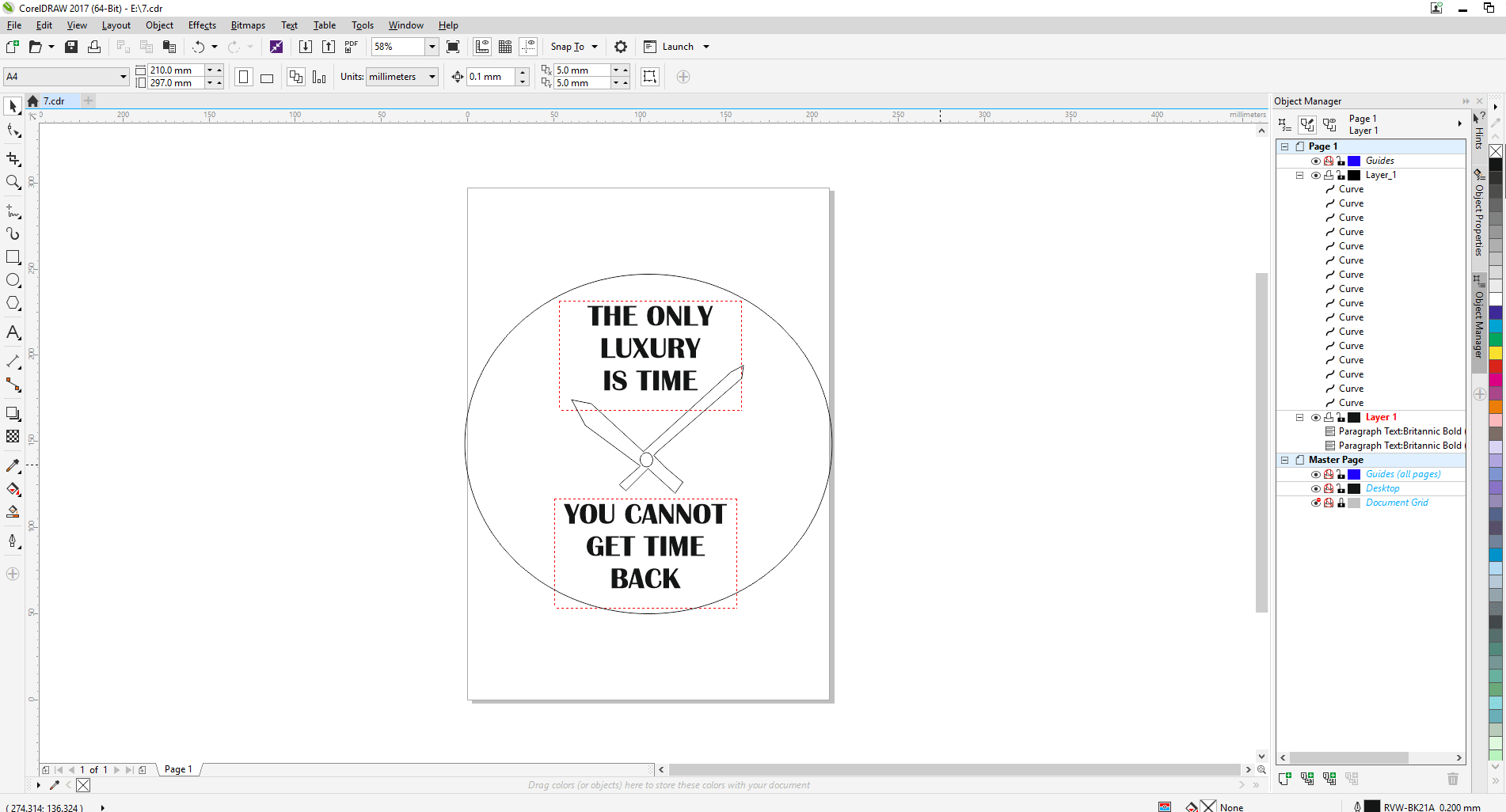Select the Transparency tool
The height and width of the screenshot is (812, 1506).
(x=13, y=436)
